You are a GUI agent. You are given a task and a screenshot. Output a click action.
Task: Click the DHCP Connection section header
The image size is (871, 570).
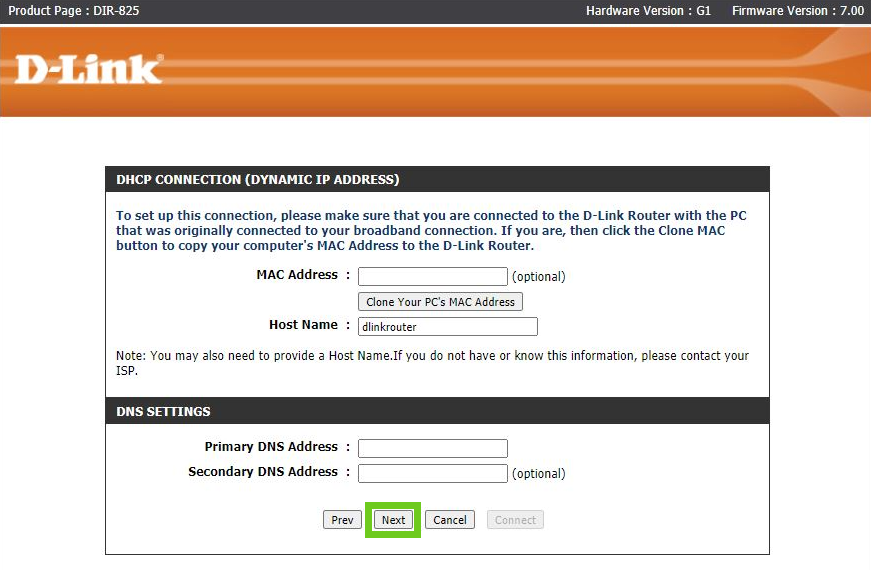coord(257,180)
